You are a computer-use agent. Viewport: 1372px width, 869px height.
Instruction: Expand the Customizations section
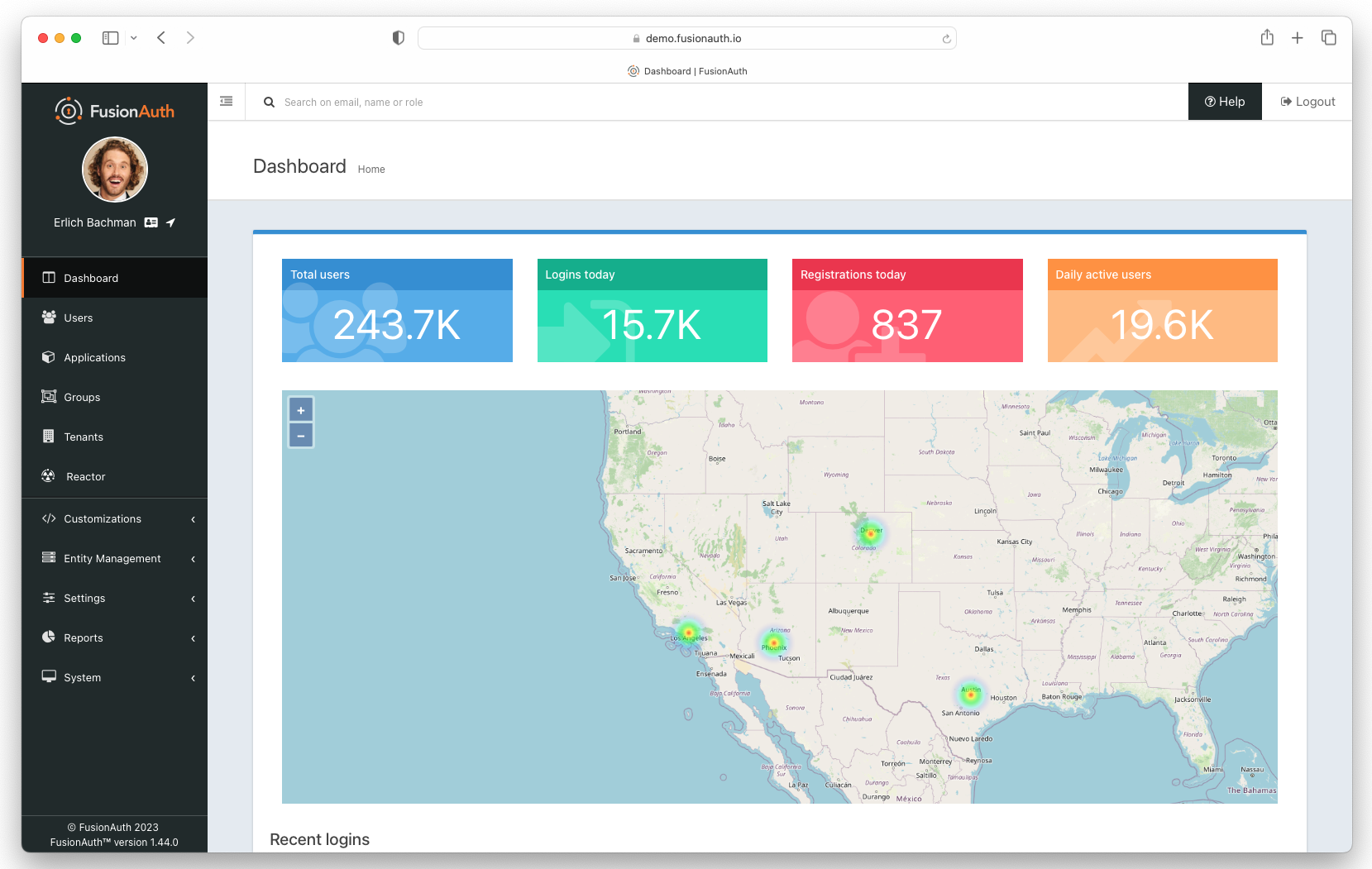102,518
